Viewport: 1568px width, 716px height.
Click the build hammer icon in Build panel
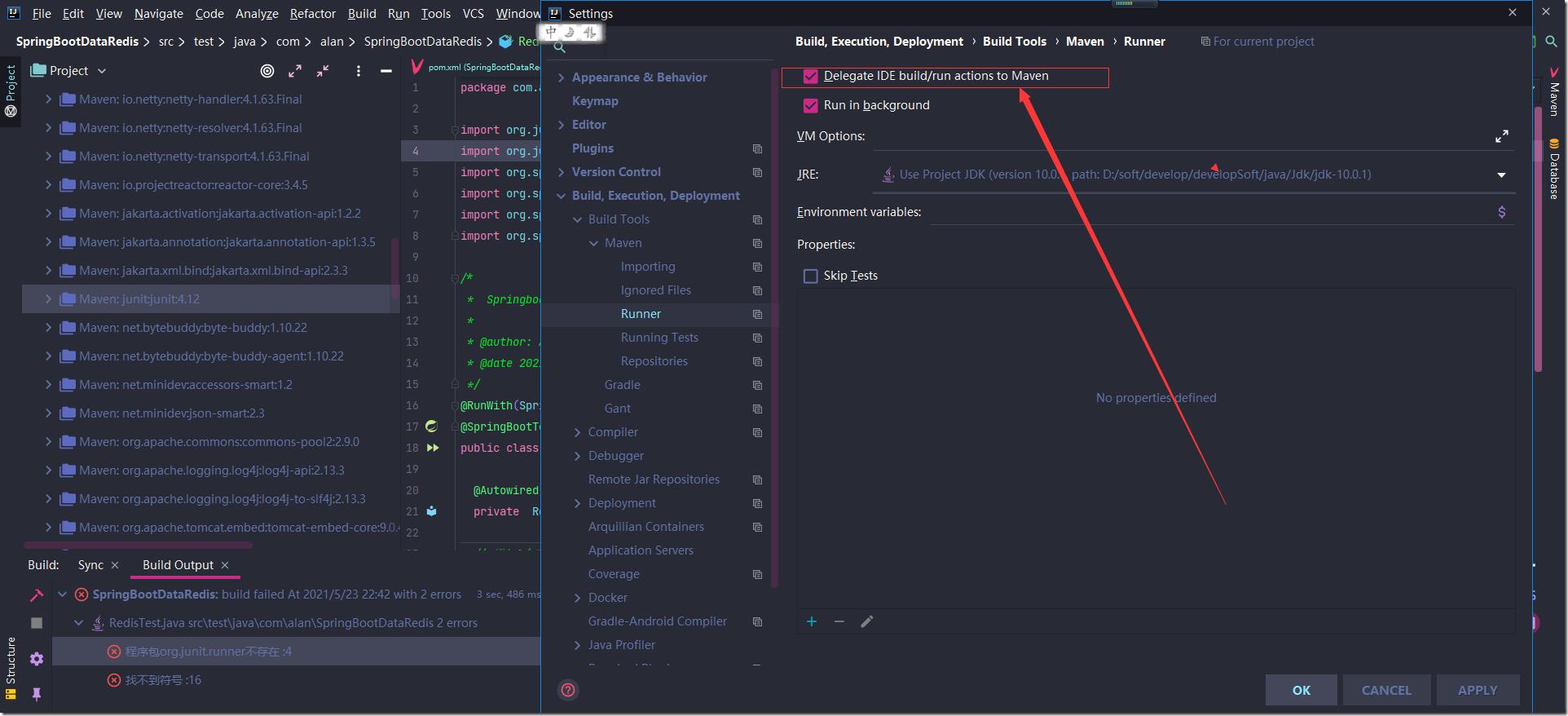[x=36, y=595]
